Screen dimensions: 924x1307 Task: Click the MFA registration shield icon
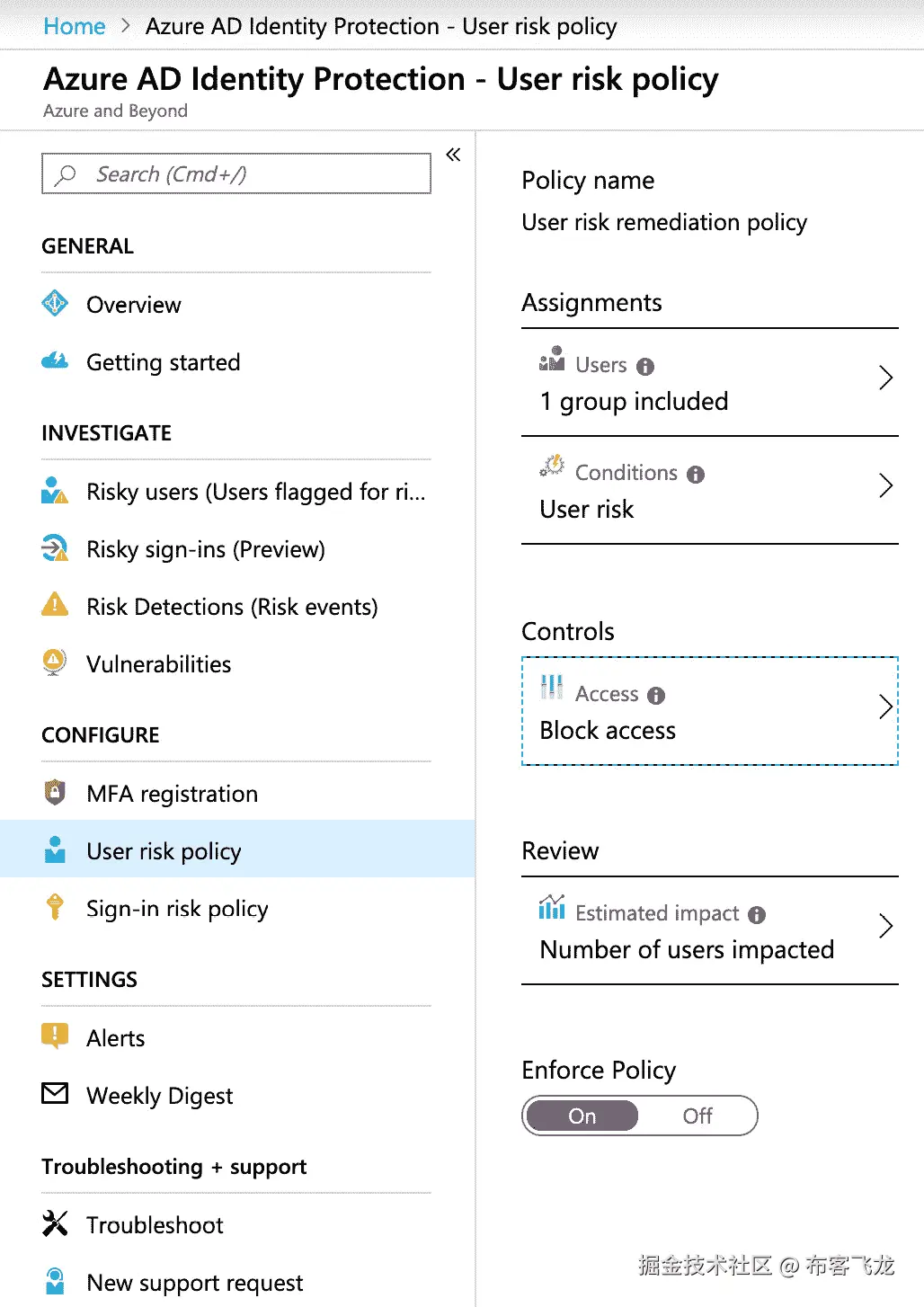tap(55, 793)
